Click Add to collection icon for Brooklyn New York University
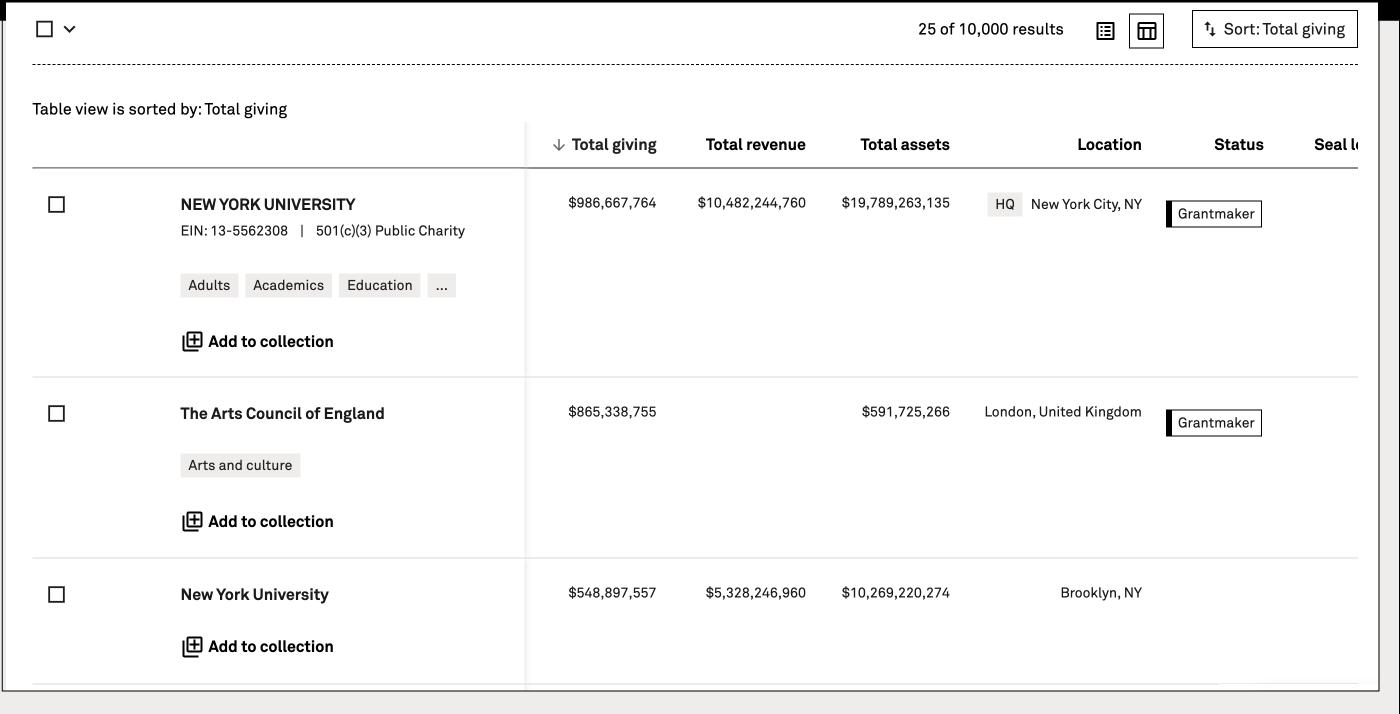Screen dimensions: 1400x714 coord(192,647)
